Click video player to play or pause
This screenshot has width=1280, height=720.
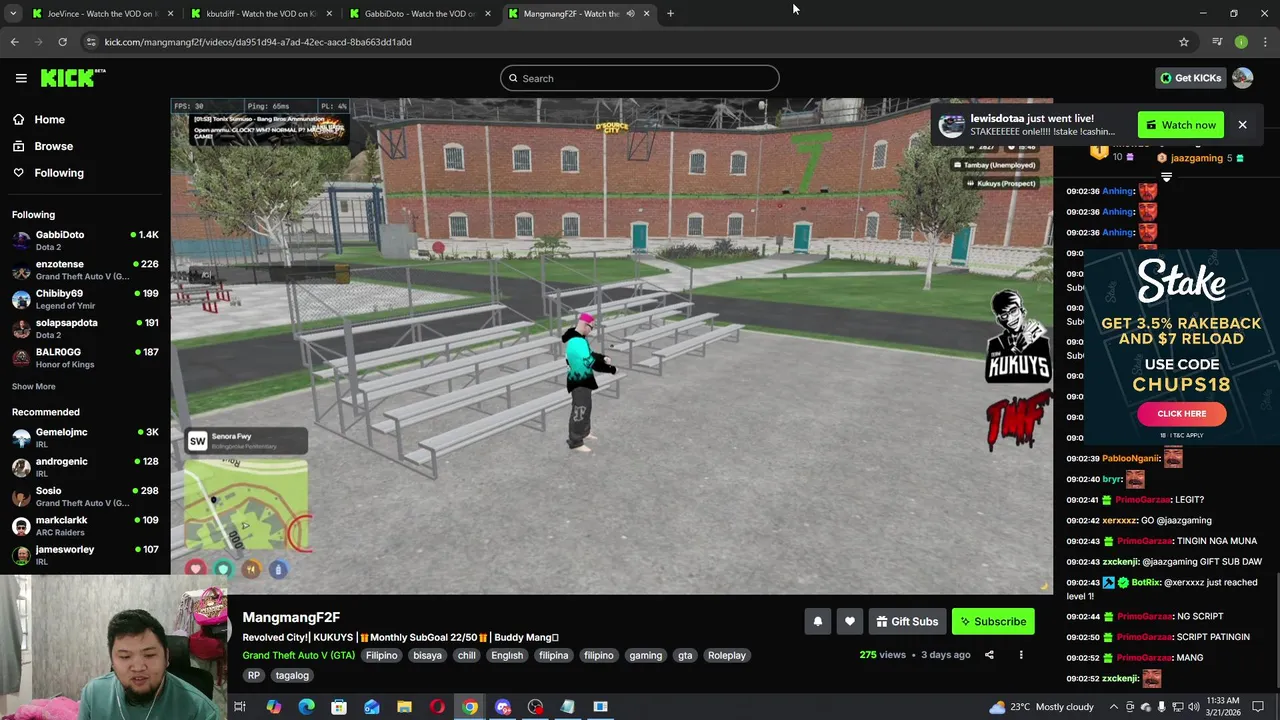coord(611,346)
